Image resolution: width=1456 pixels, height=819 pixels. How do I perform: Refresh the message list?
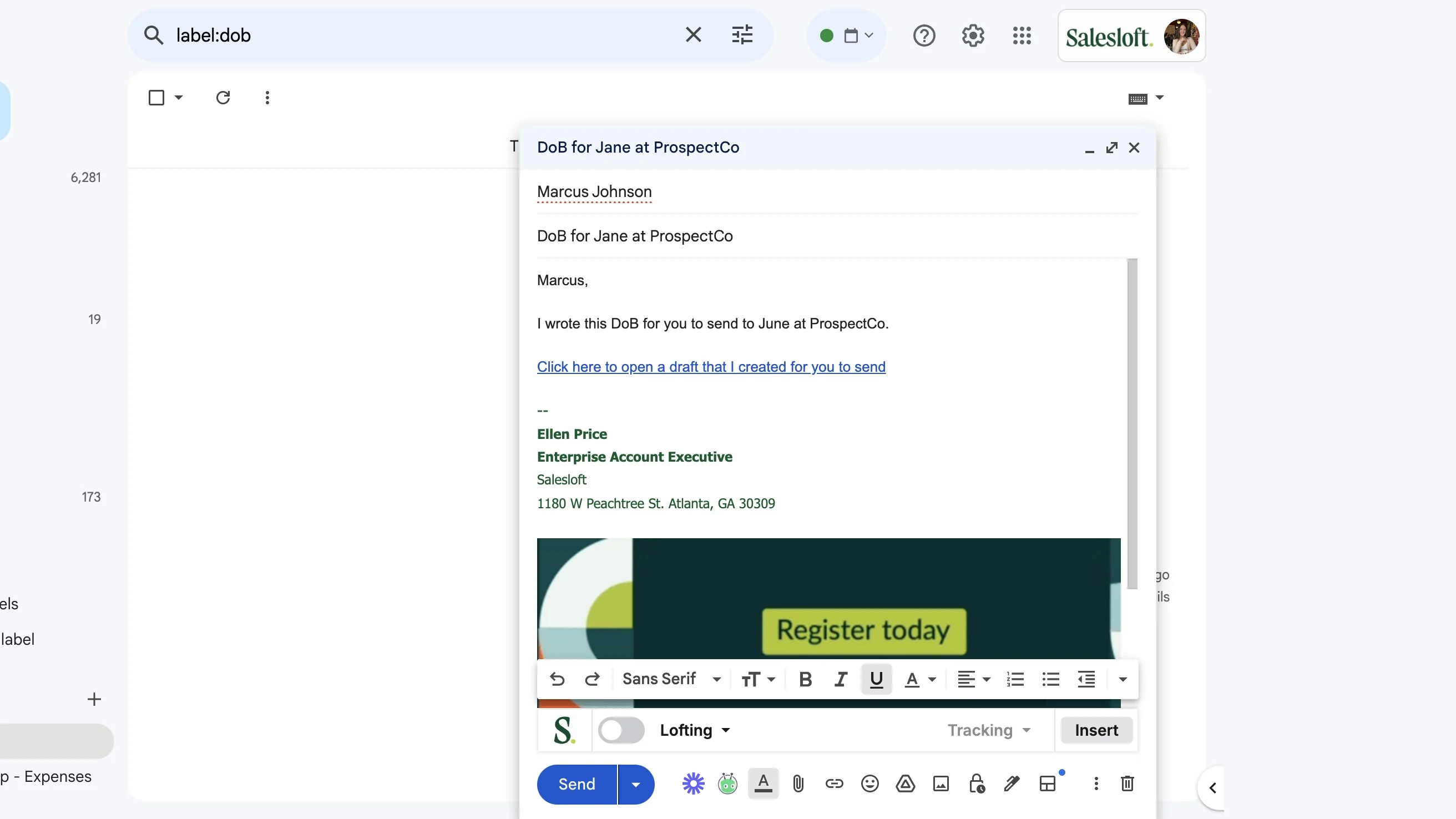pyautogui.click(x=223, y=98)
